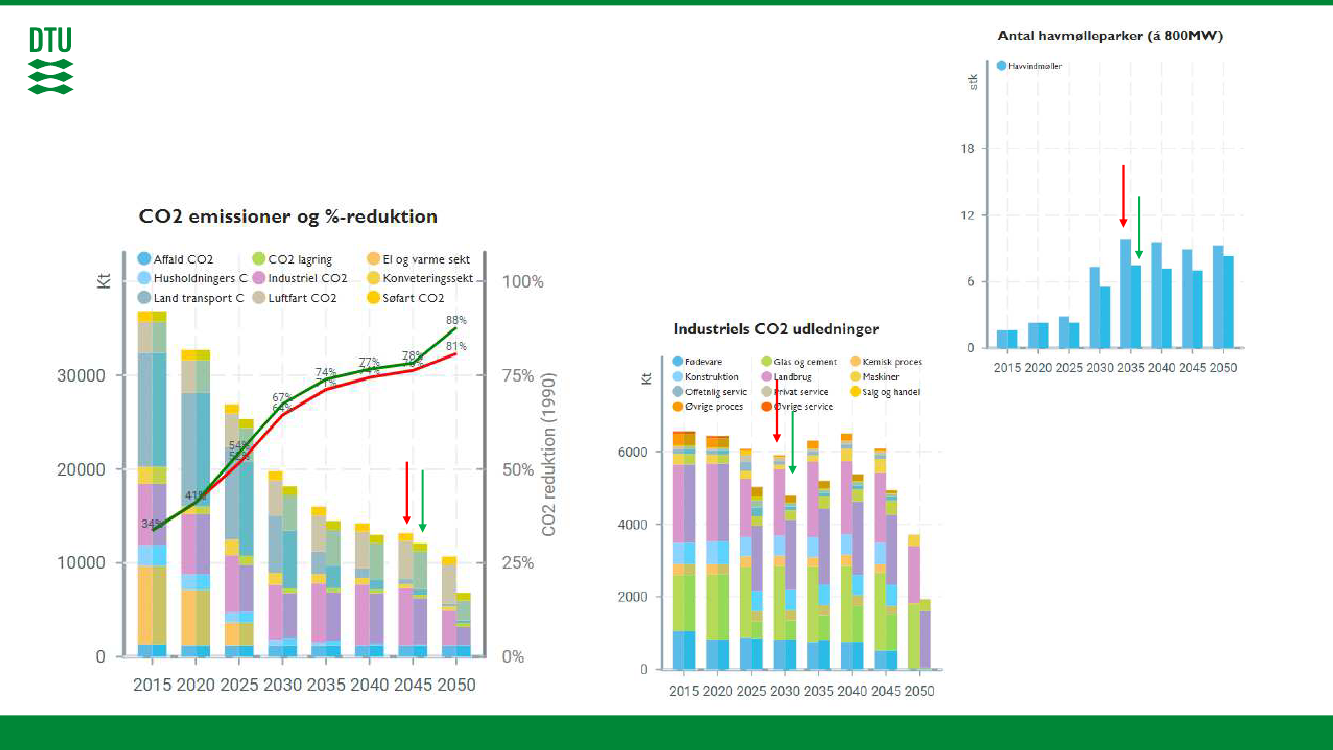Click the 0% tick on reduction axis

click(x=513, y=657)
